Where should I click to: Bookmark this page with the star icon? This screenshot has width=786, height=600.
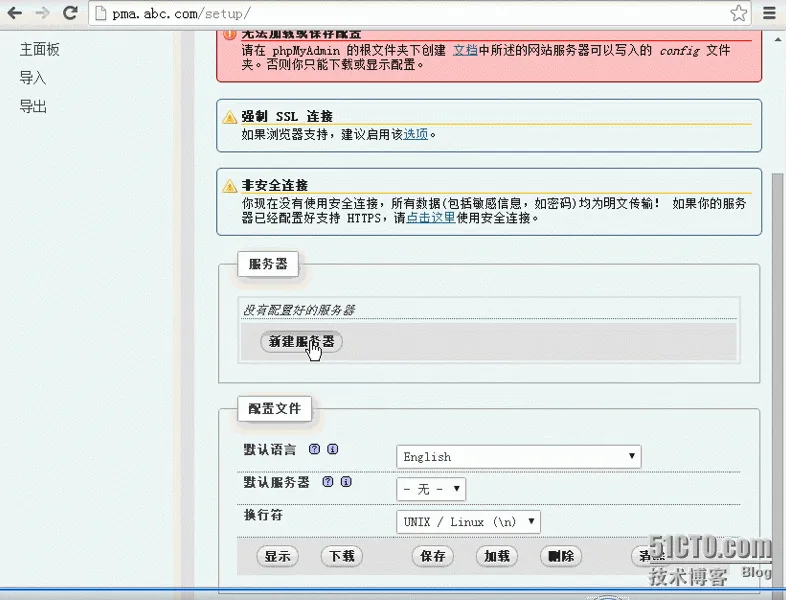click(x=738, y=13)
